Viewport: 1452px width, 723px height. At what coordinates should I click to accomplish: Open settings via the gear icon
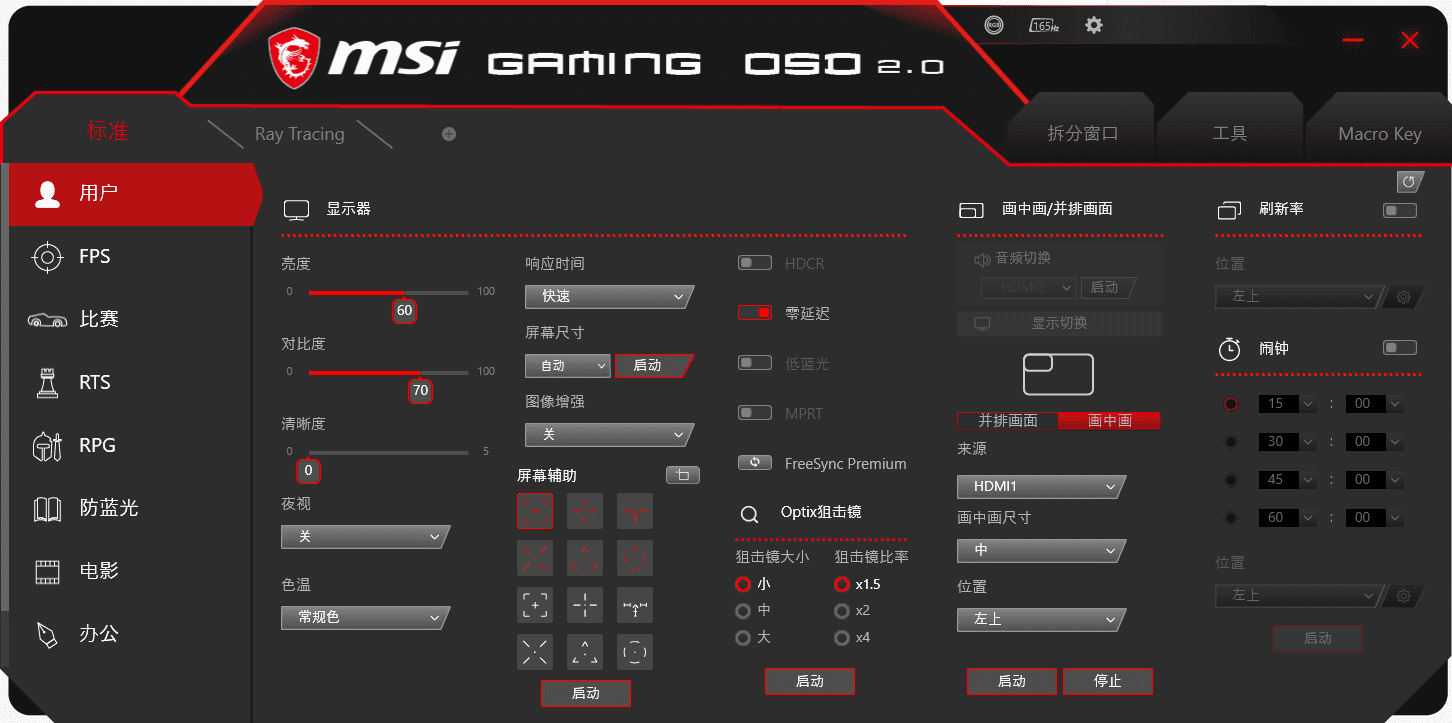click(x=1094, y=25)
